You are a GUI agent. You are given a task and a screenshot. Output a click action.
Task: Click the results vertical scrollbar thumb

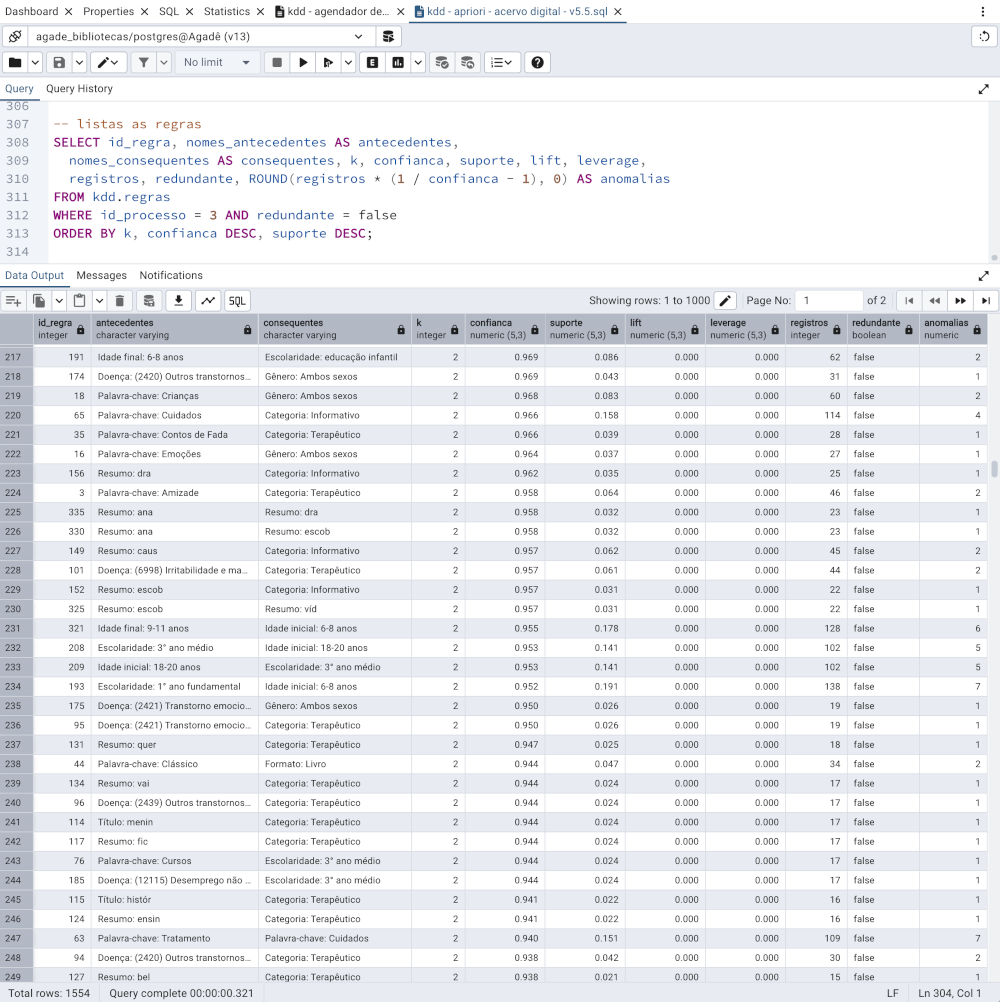coord(994,468)
